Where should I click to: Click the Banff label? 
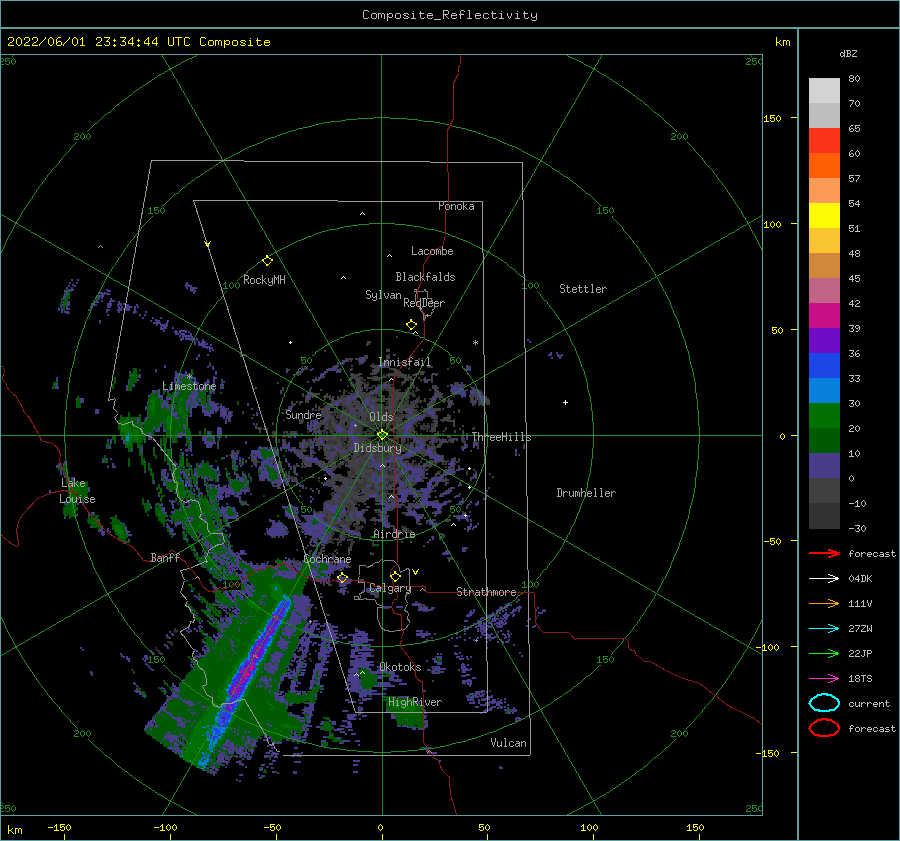[x=165, y=557]
